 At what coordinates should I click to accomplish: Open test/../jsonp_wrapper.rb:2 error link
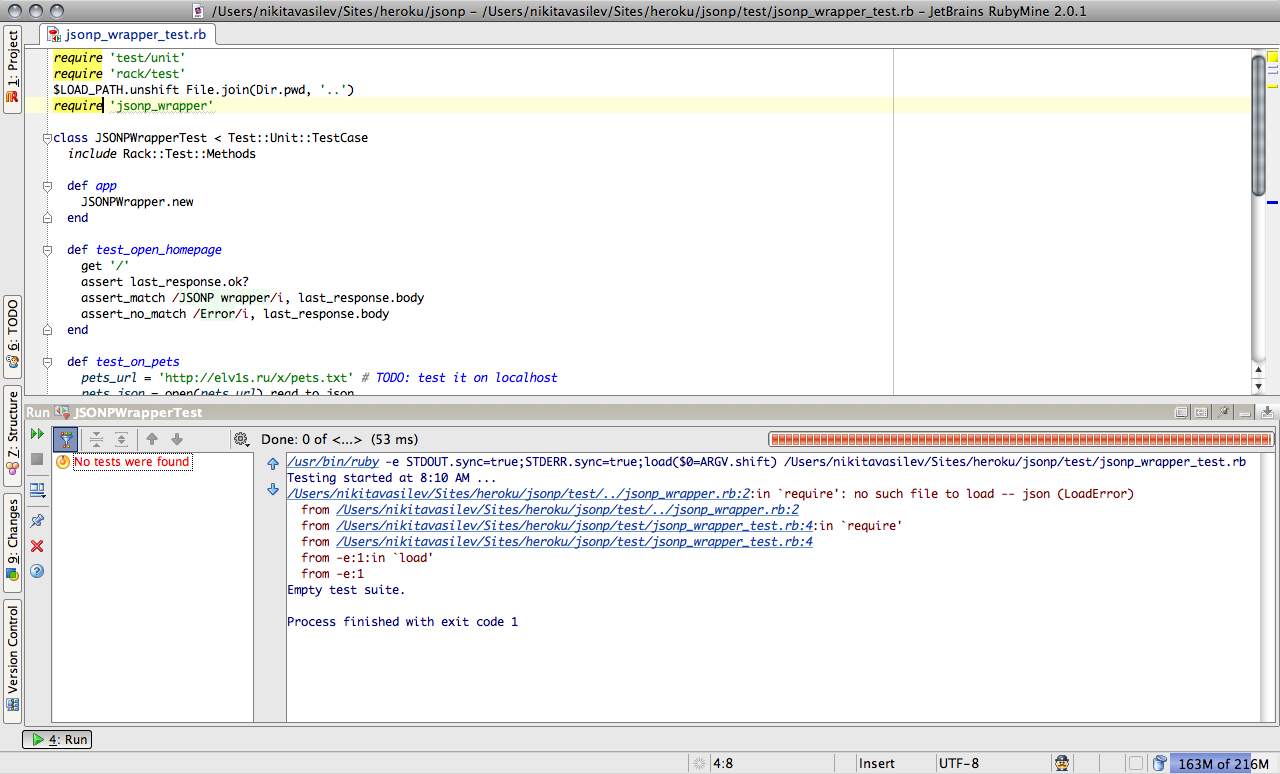tap(518, 494)
